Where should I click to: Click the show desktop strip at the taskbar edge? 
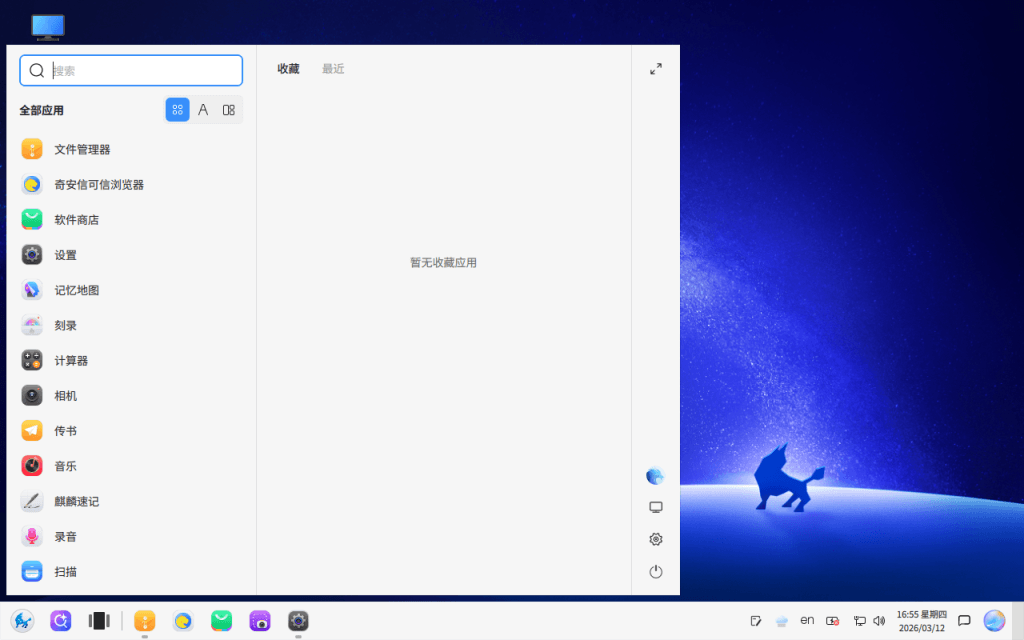point(1018,621)
